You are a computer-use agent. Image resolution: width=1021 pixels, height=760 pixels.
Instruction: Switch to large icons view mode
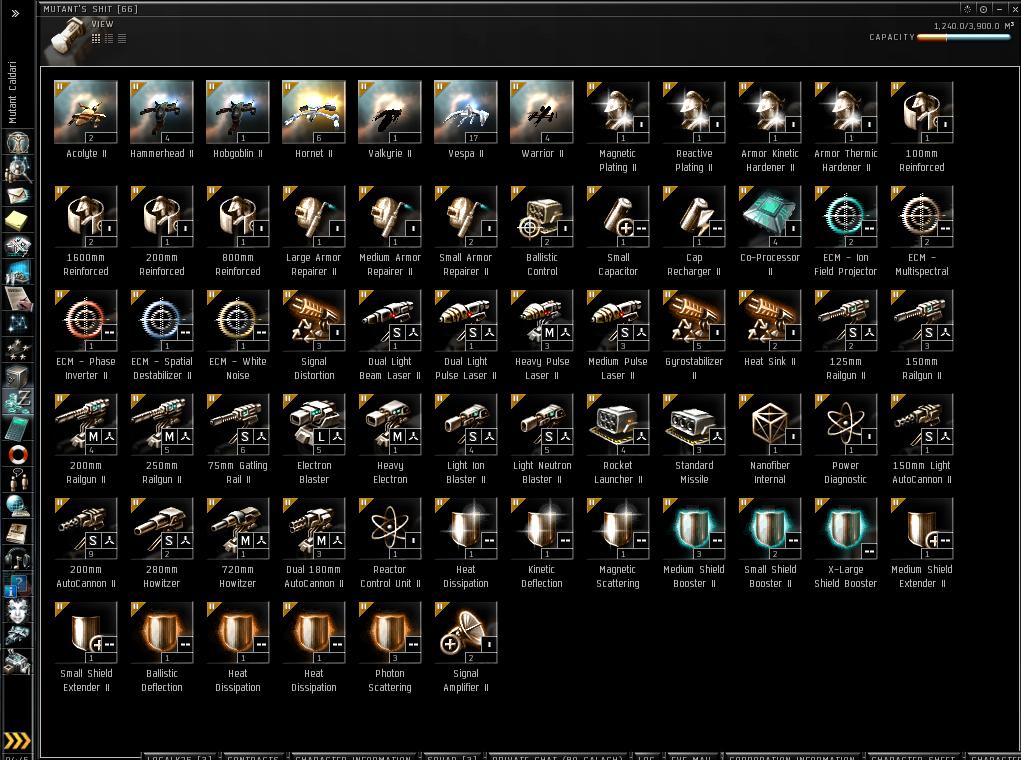click(x=96, y=38)
